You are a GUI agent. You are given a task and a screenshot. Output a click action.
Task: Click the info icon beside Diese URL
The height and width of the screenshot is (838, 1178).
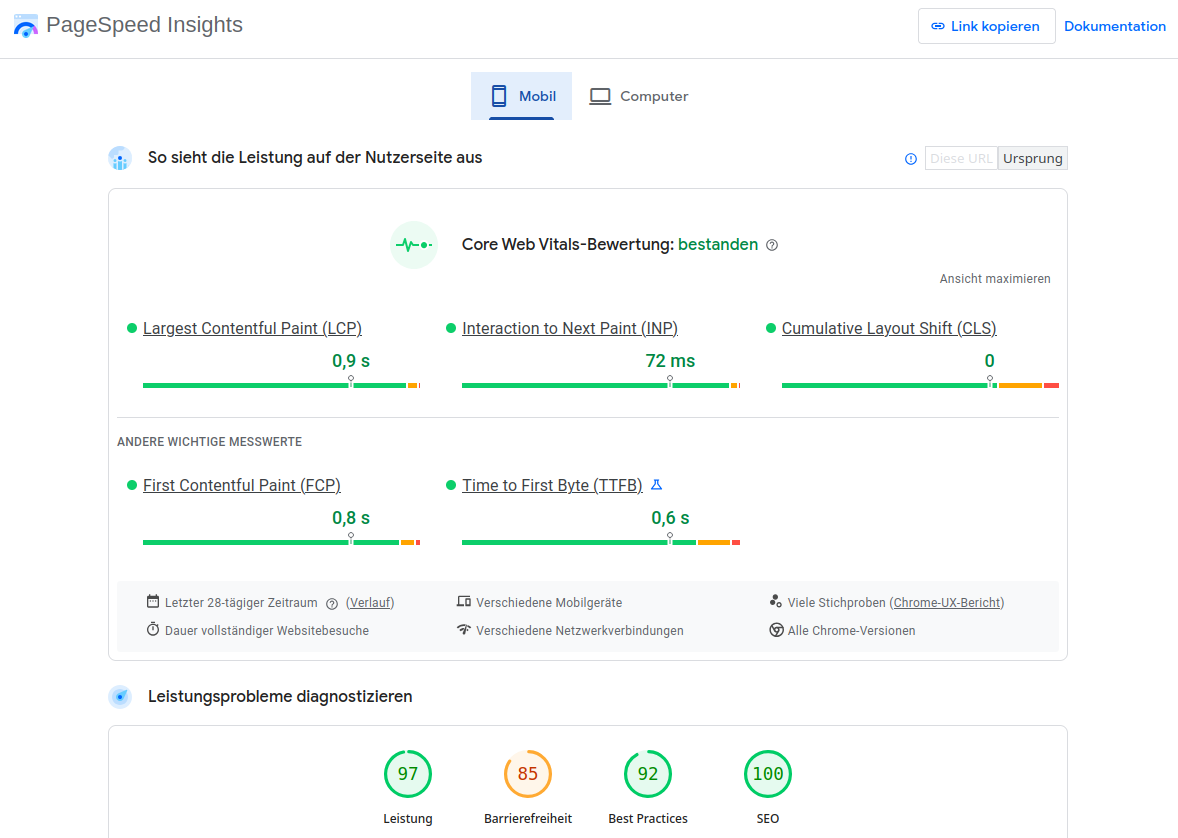point(910,159)
